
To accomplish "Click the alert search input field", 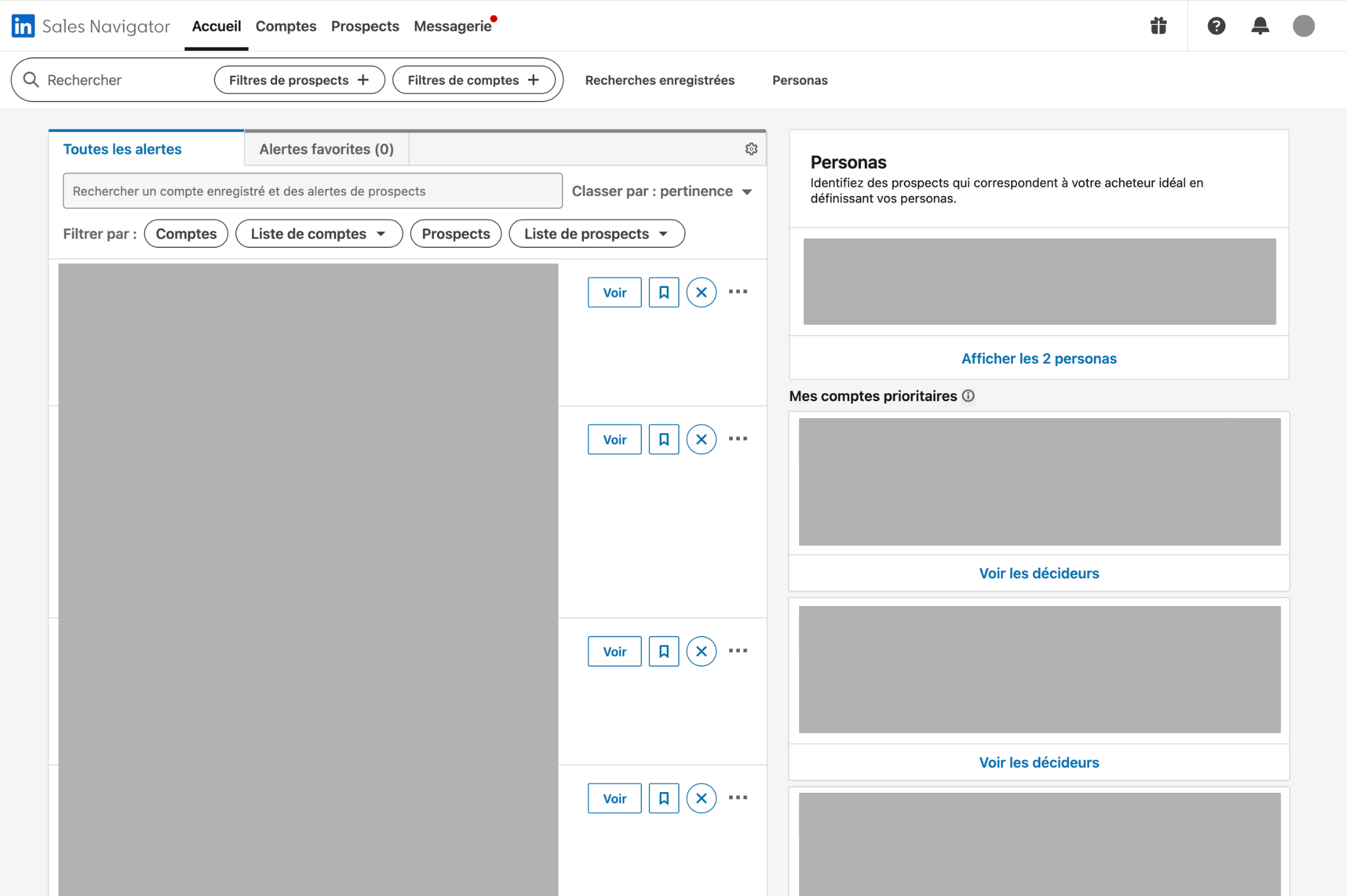I will click(x=312, y=191).
